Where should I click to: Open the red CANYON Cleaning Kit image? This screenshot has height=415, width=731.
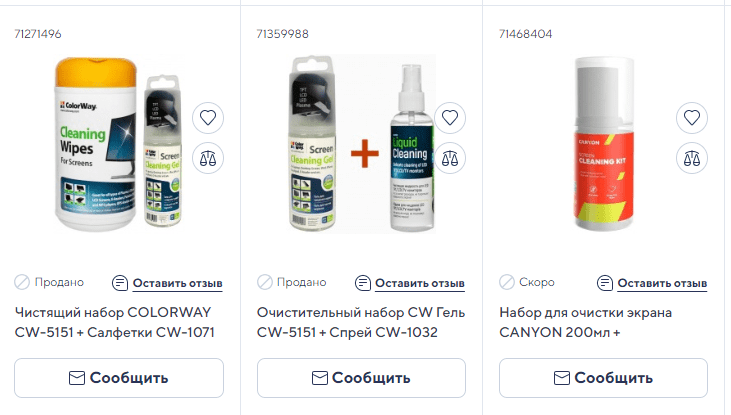coord(603,144)
